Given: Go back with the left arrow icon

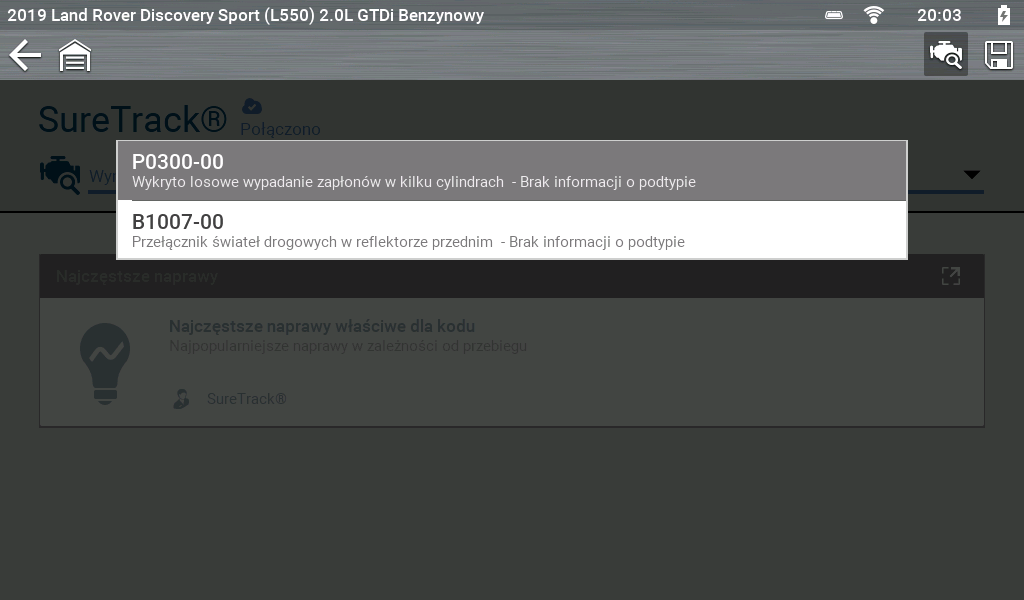Looking at the screenshot, I should click(25, 55).
